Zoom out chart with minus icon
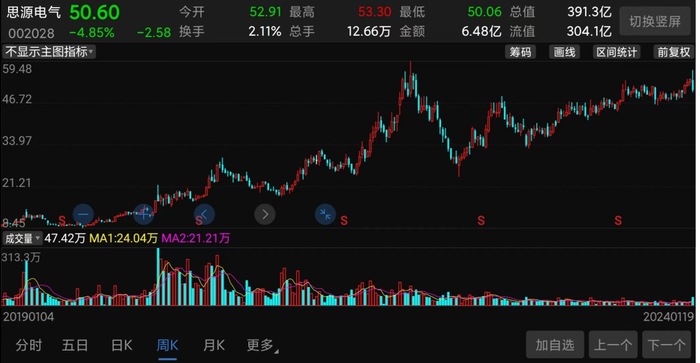This screenshot has width=700, height=363. pos(83,214)
